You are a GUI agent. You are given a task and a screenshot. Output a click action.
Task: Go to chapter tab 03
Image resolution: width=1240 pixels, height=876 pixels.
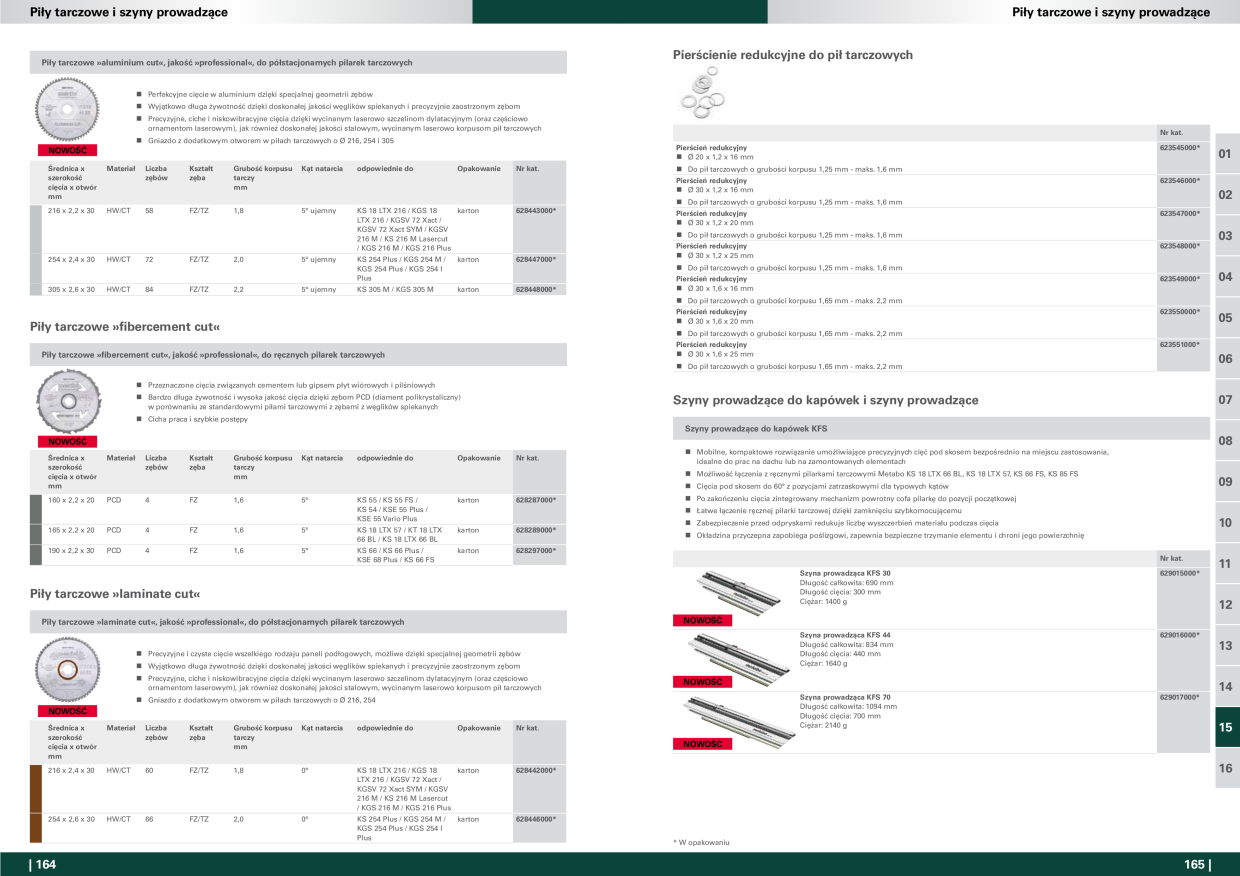click(1226, 236)
